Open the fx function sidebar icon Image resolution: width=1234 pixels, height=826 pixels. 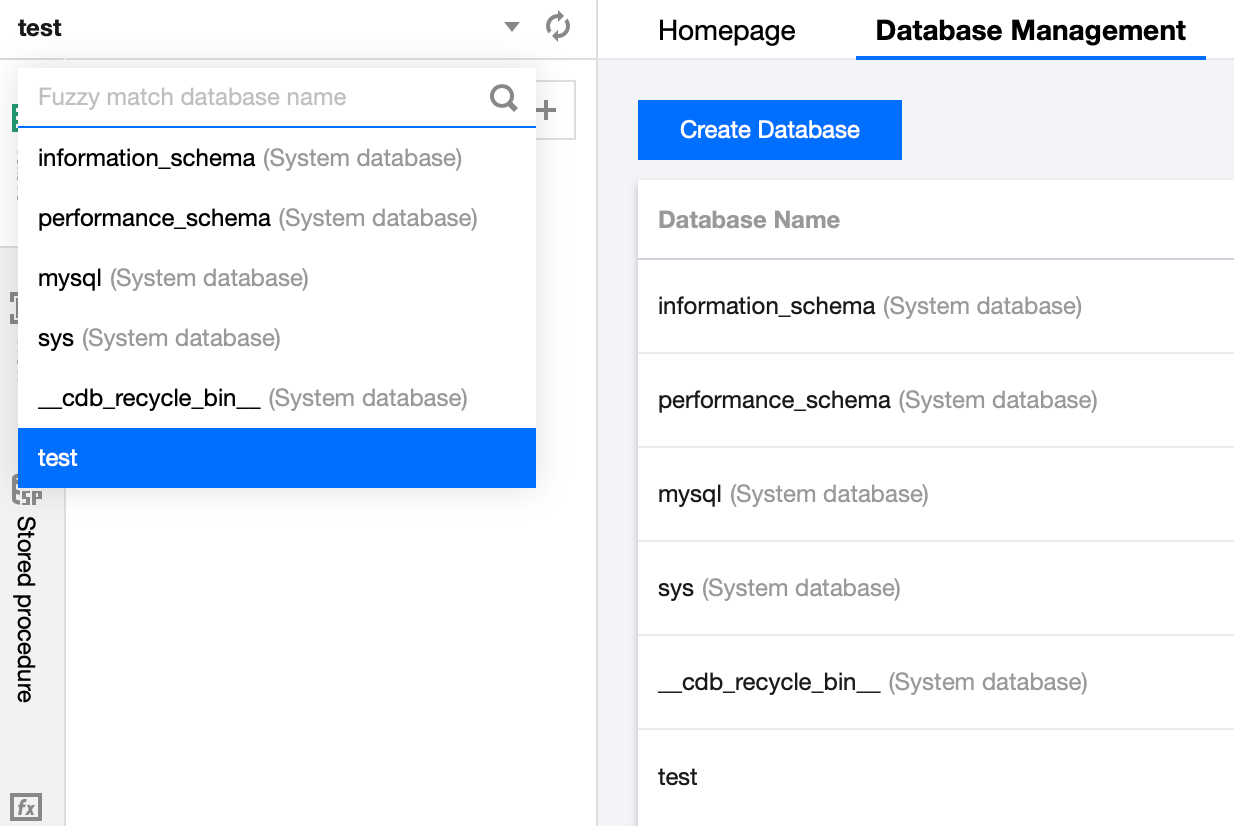coord(27,807)
